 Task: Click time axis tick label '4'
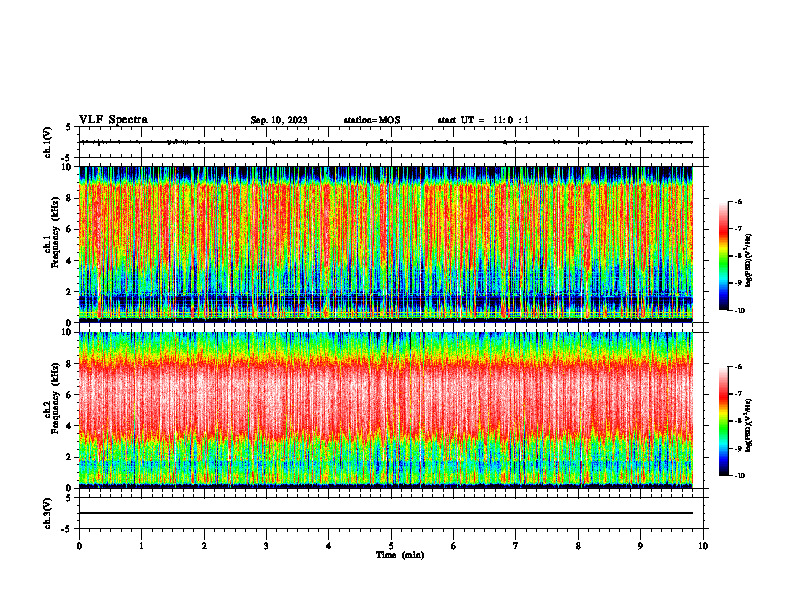pyautogui.click(x=329, y=546)
